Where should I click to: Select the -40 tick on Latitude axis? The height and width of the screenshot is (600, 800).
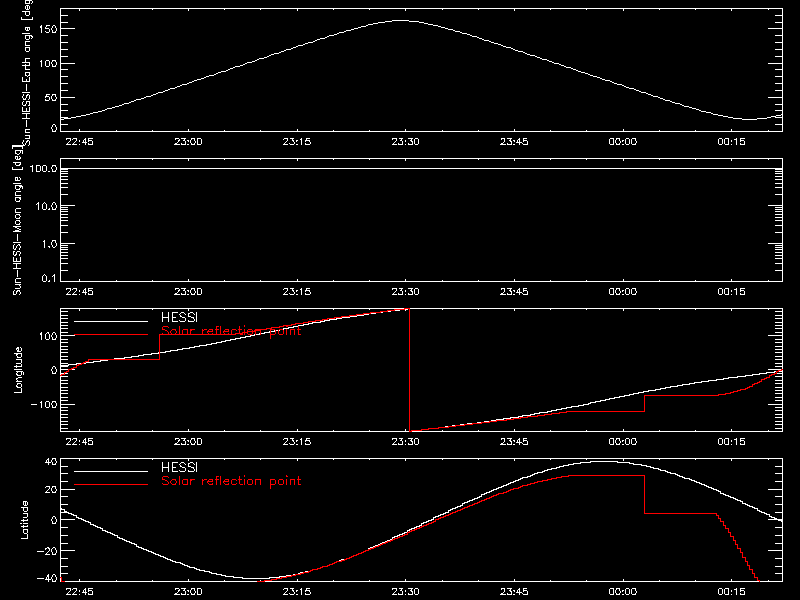[47, 579]
